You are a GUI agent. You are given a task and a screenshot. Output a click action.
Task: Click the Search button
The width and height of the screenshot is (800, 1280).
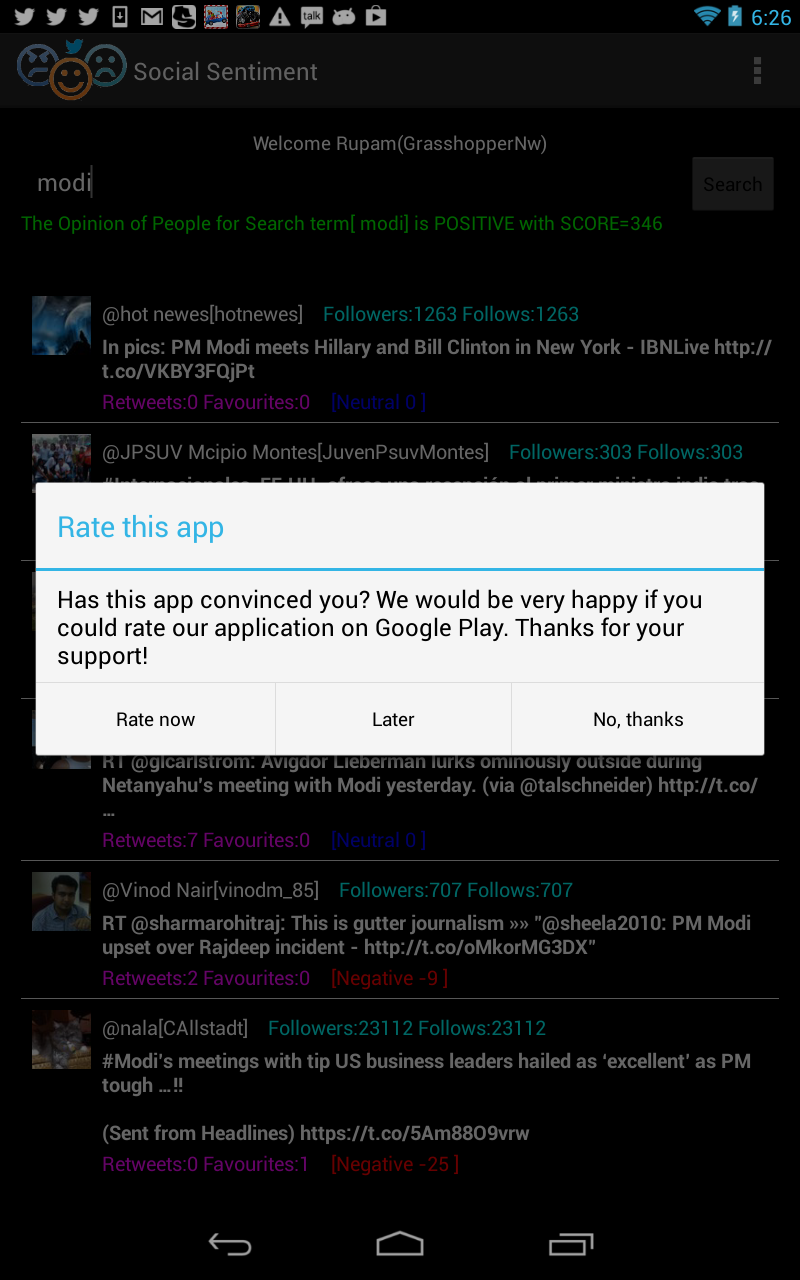click(733, 184)
